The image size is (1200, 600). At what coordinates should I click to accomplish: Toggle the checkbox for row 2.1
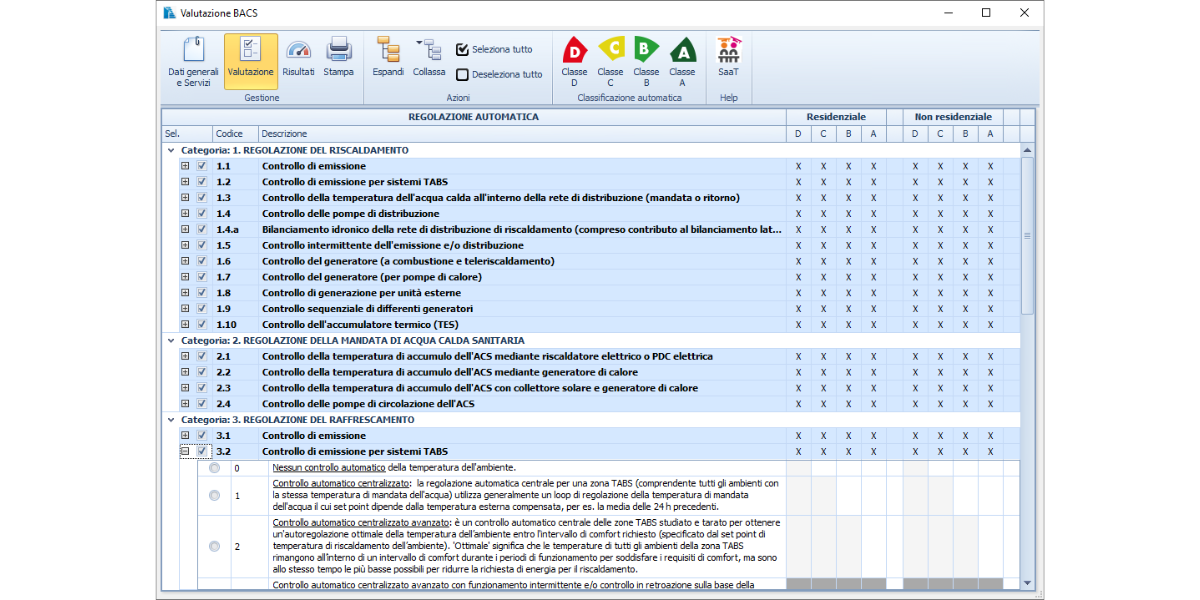point(202,356)
